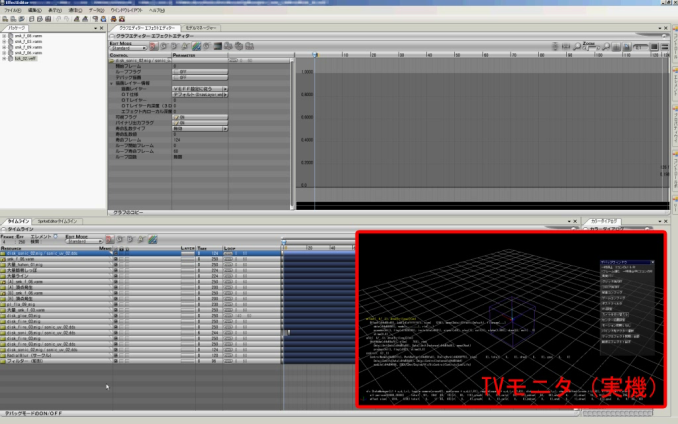Viewport: 678px width, 424px height.
Task: Expand the first package tree item
Action: [x=4, y=35]
